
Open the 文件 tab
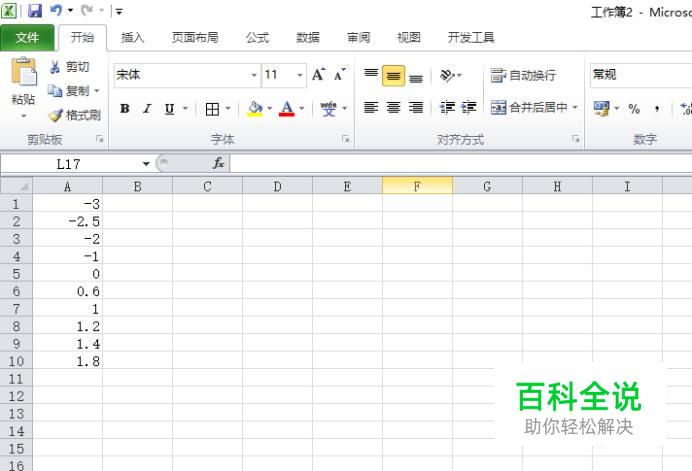point(27,38)
